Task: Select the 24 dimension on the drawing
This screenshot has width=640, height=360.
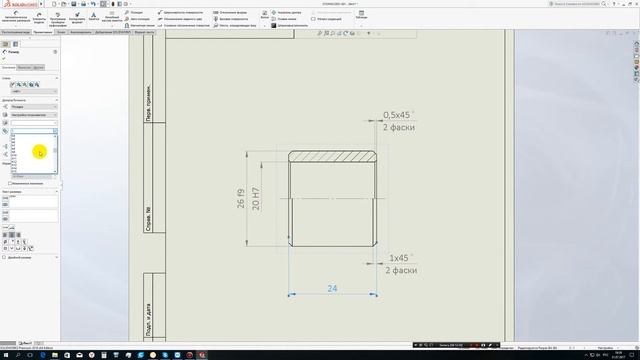Action: point(332,289)
